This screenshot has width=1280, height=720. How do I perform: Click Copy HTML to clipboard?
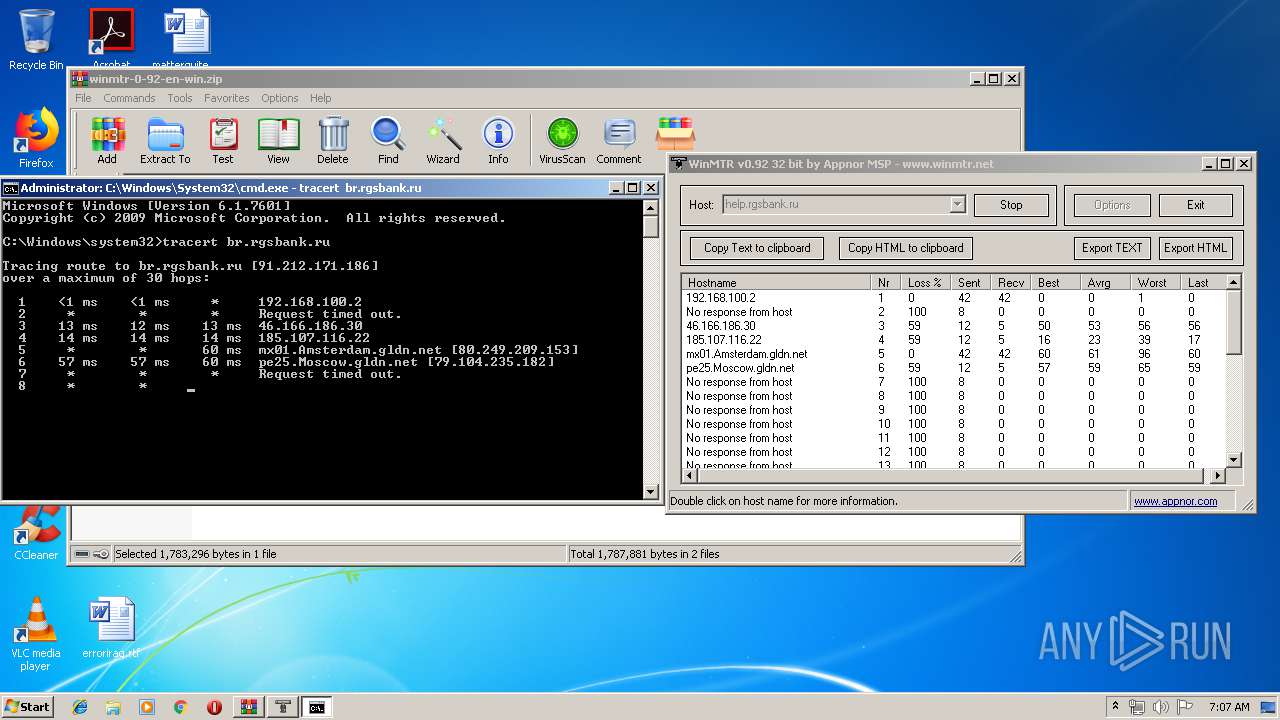[x=906, y=248]
